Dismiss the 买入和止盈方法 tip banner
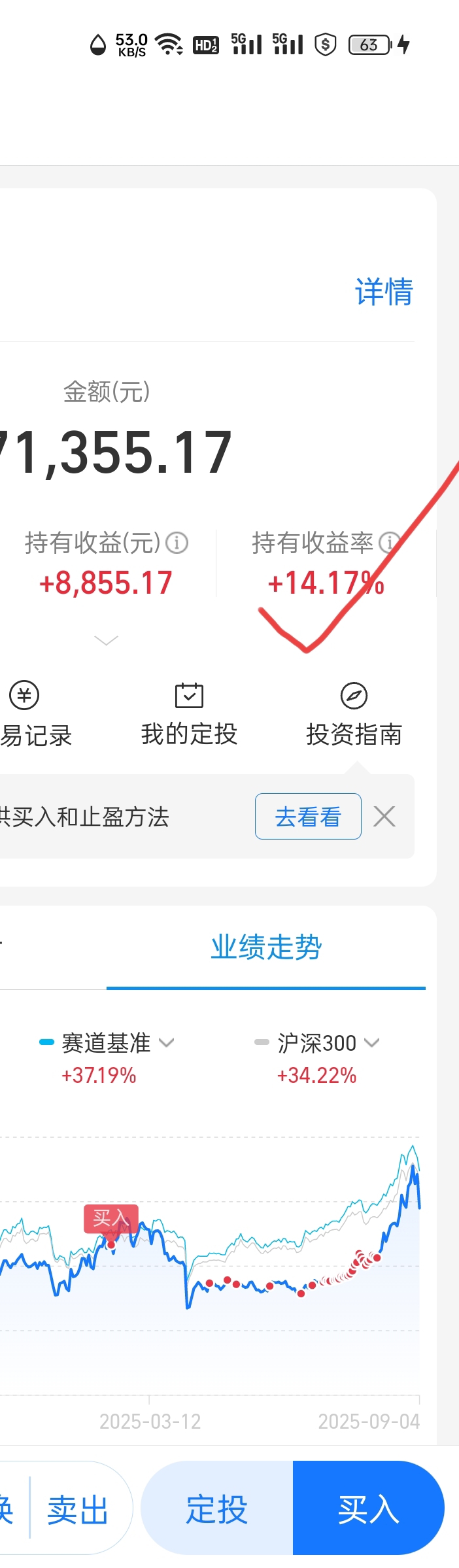 (x=384, y=816)
